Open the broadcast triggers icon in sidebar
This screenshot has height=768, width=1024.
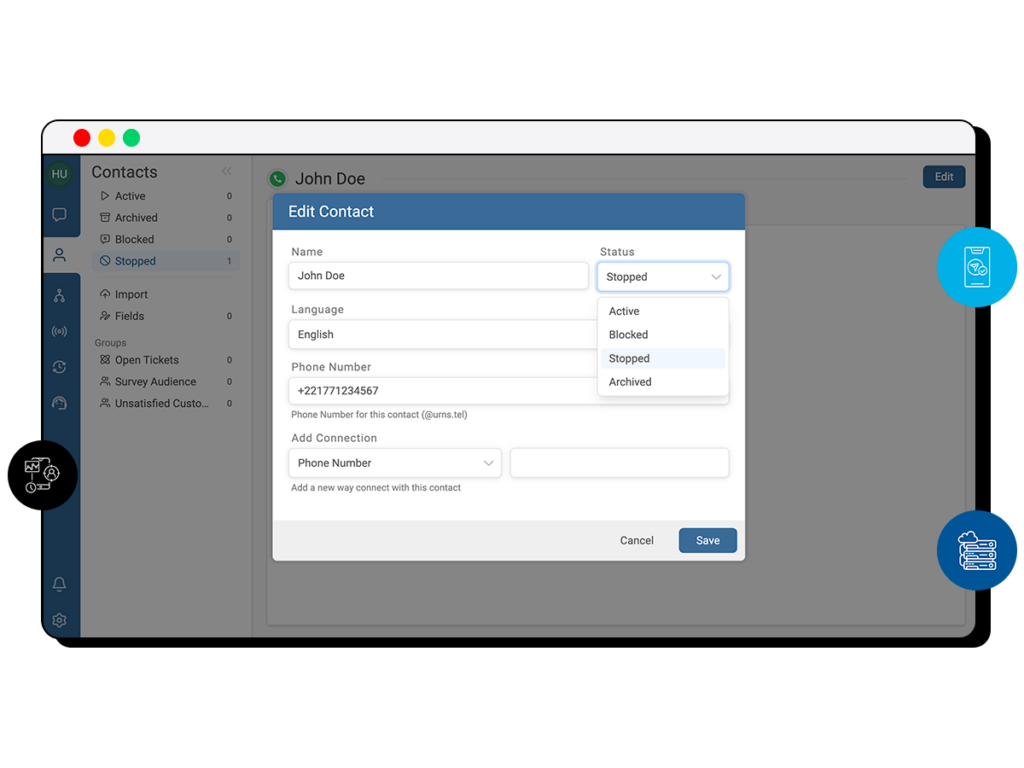[x=59, y=331]
